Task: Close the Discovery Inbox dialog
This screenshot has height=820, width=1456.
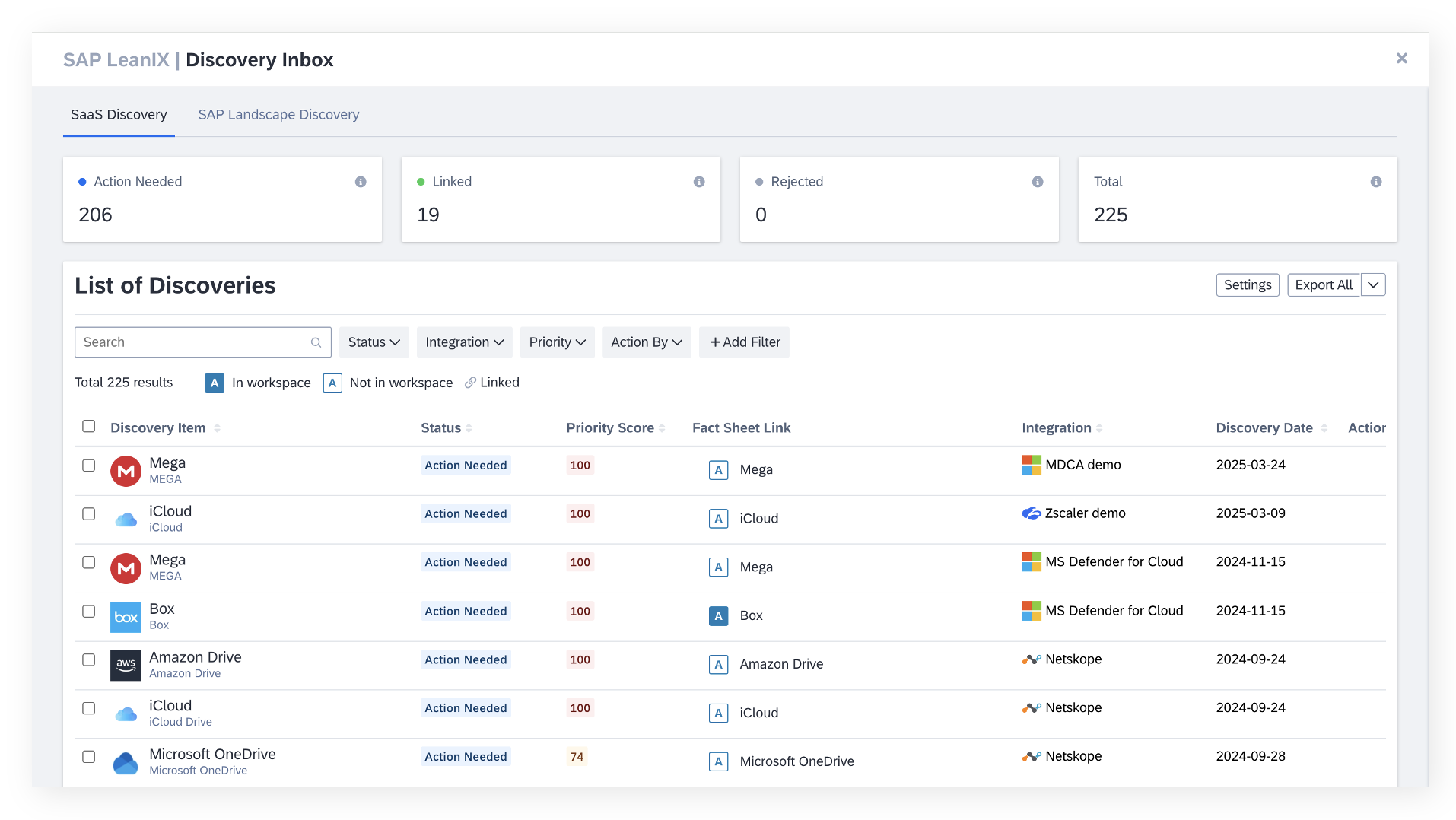Action: pos(1402,59)
